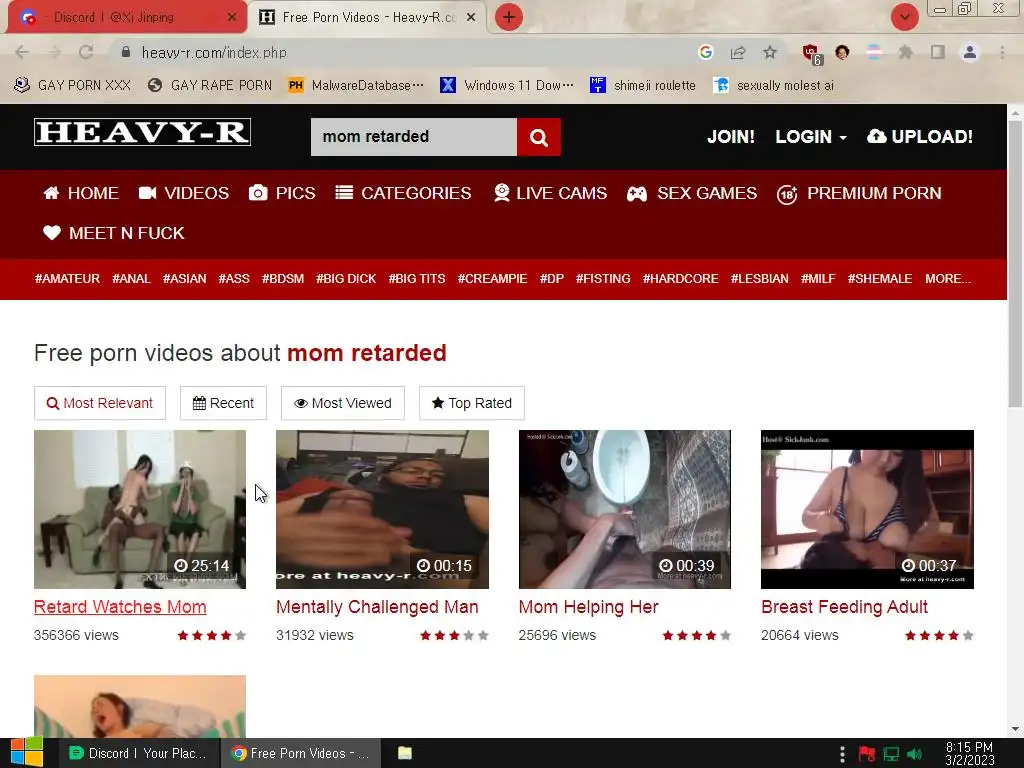Open the PICS navigation item
This screenshot has height=768, width=1024.
pos(282,193)
